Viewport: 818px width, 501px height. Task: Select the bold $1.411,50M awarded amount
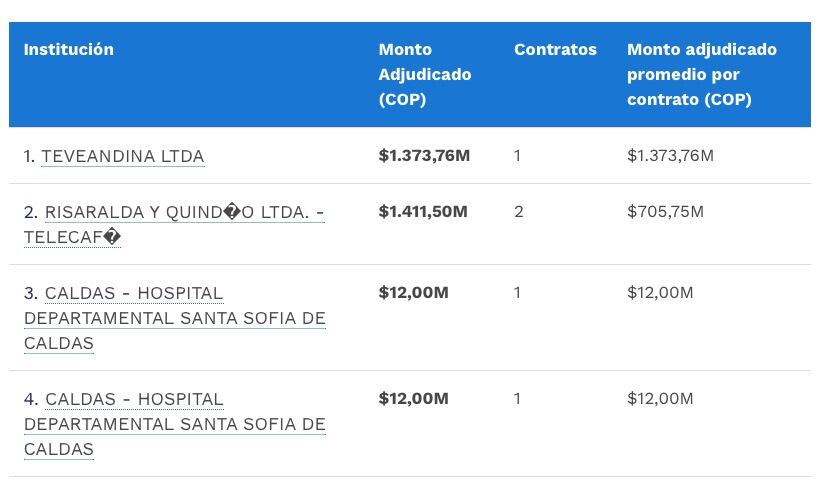click(424, 212)
